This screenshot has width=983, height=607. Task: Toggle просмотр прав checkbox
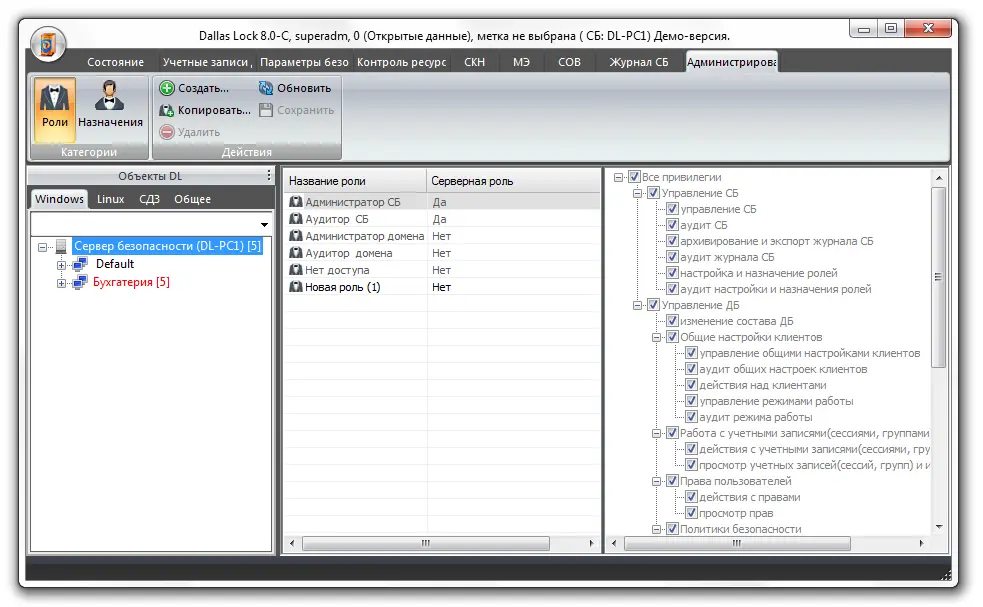click(691, 513)
